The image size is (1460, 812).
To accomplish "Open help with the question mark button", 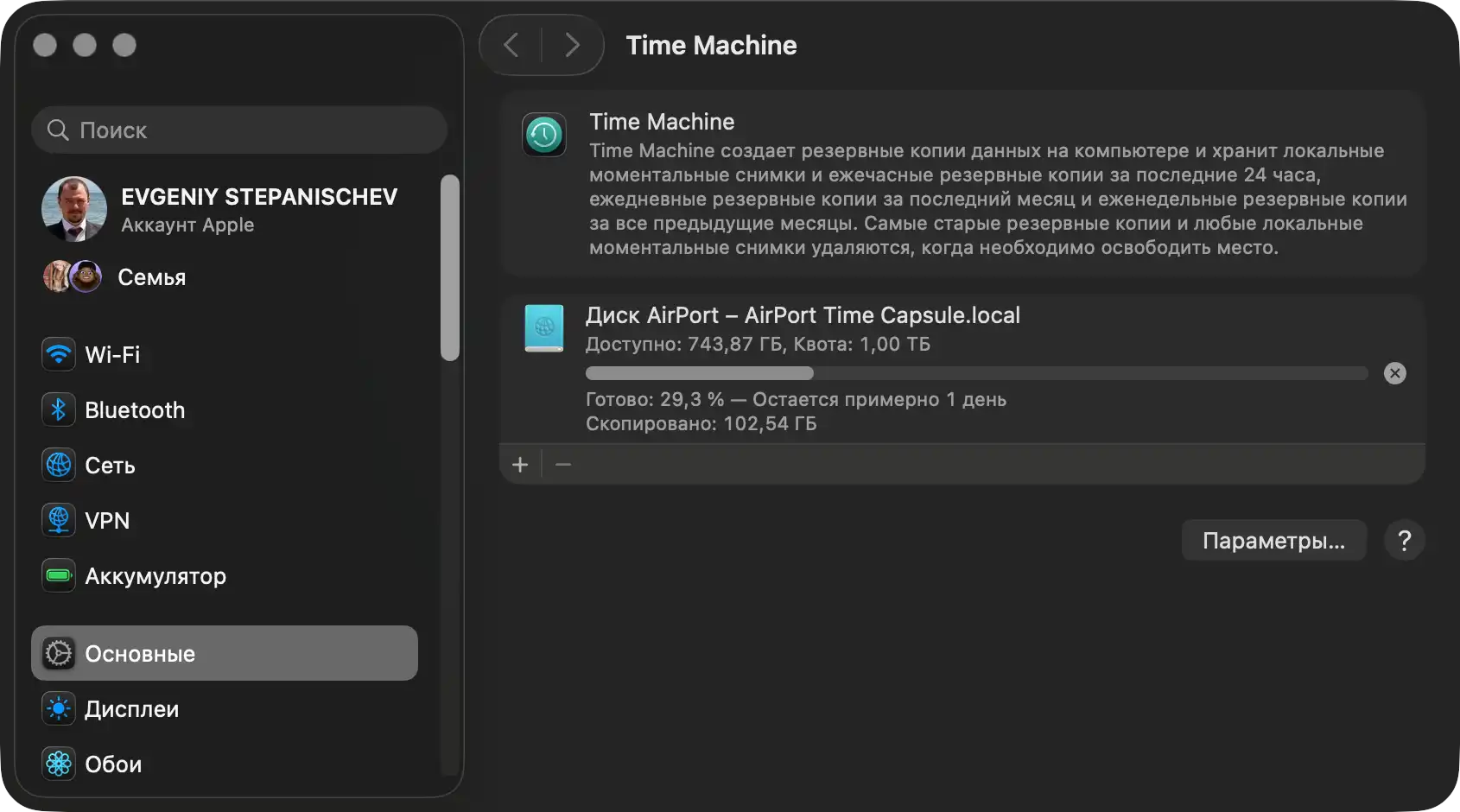I will pos(1405,540).
